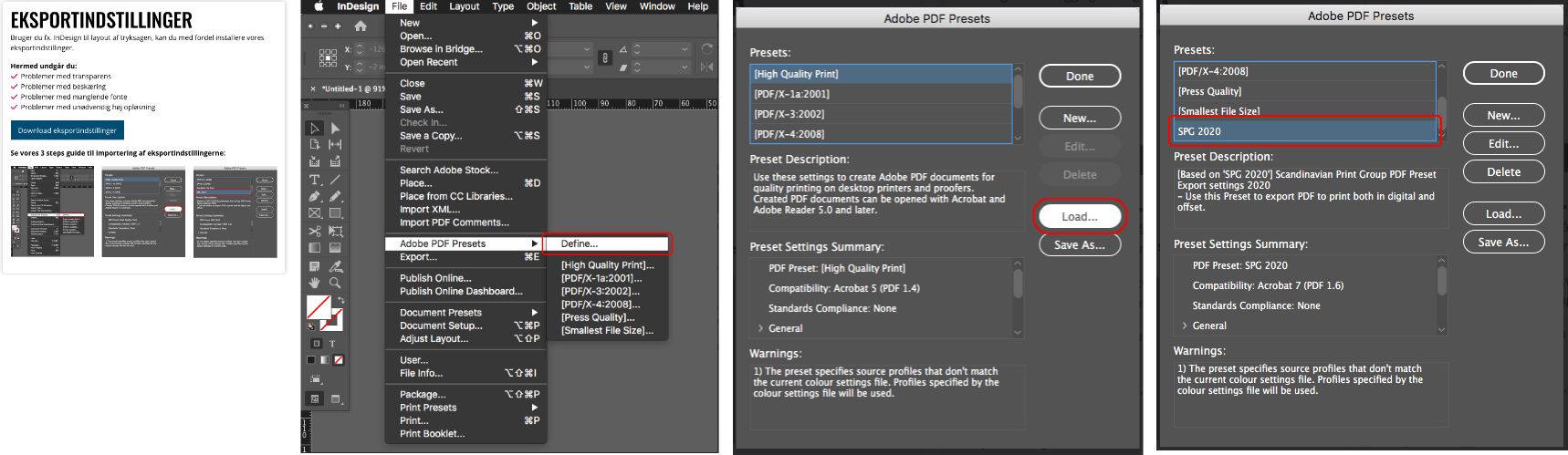
Task: Toggle Formatting Affects Text
Action: coord(332,344)
